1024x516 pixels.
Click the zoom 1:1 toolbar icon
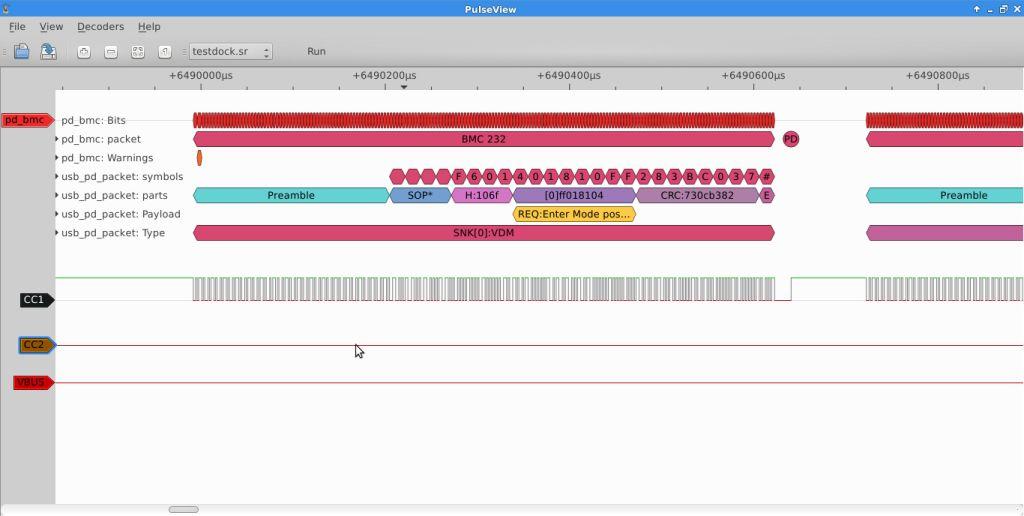tap(165, 52)
